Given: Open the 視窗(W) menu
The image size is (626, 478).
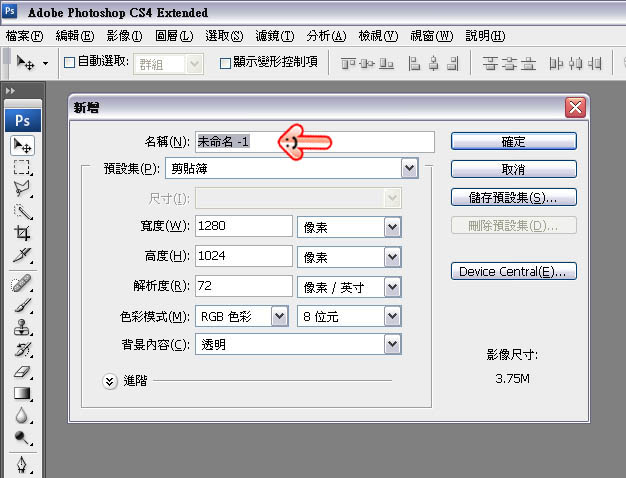Looking at the screenshot, I should click(x=432, y=36).
